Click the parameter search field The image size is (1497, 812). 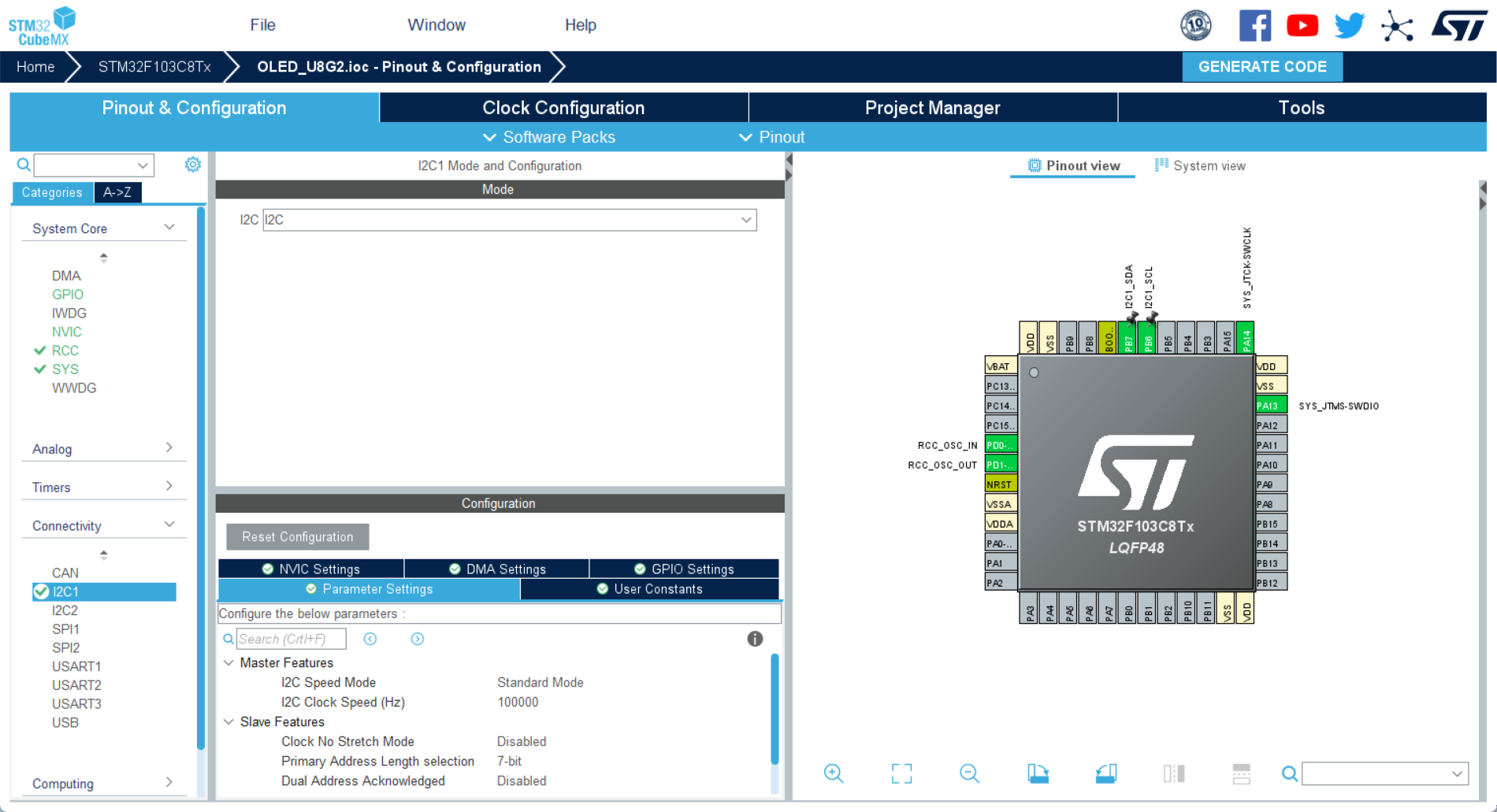[291, 639]
